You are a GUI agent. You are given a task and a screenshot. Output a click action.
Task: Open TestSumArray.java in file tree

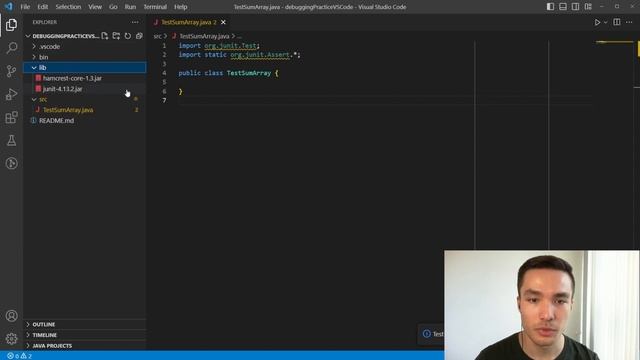[85, 110]
